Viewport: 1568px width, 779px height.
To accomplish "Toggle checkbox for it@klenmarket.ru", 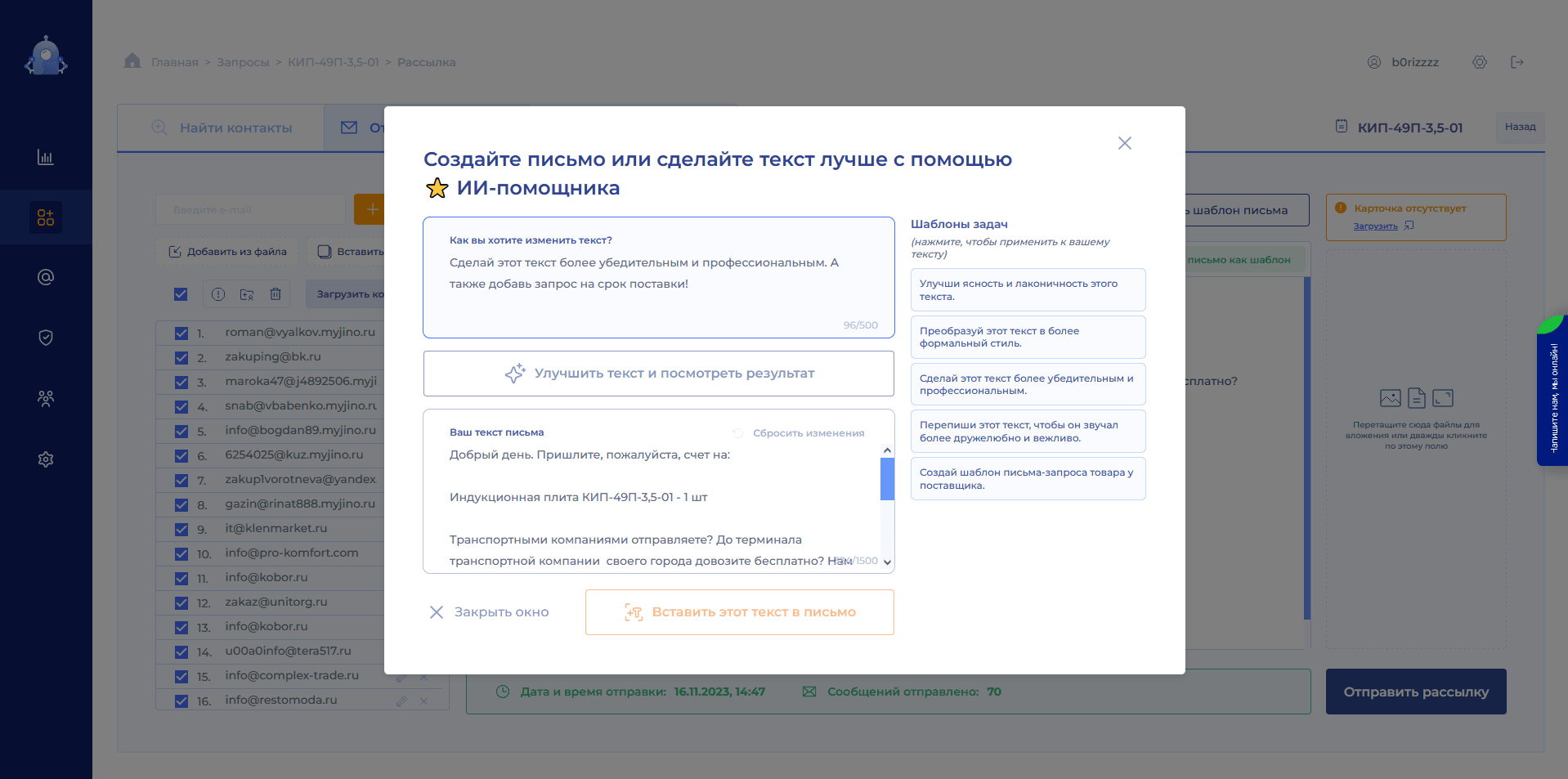I will pos(181,530).
